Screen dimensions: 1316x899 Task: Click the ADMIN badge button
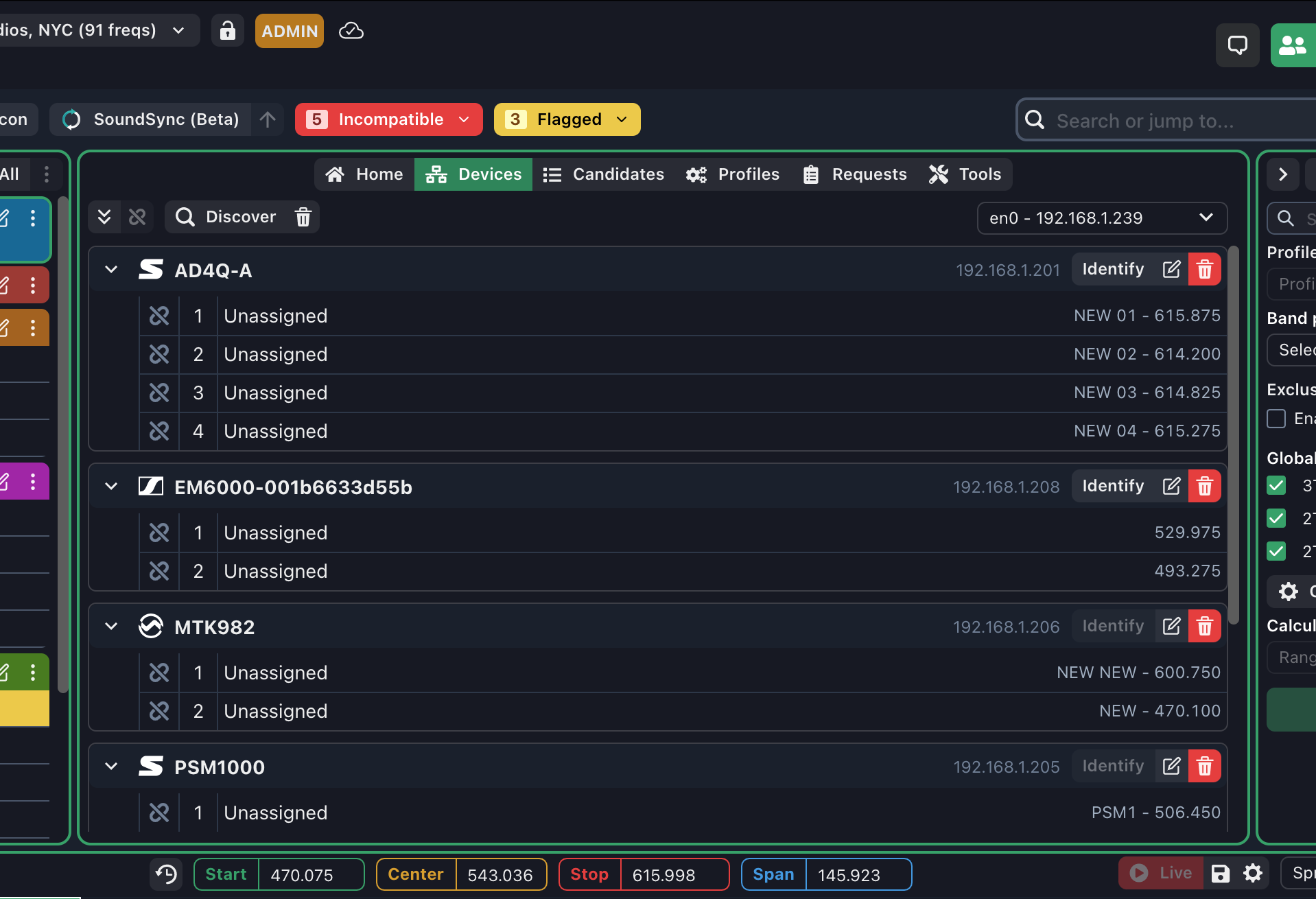290,31
